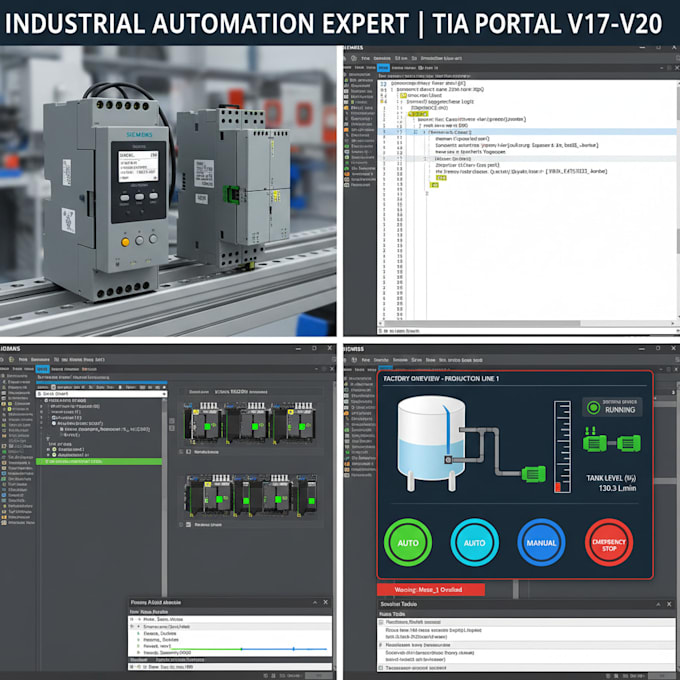Click scroll-left arrow of code editor scrollbar
The image size is (680, 680).
coord(381,324)
